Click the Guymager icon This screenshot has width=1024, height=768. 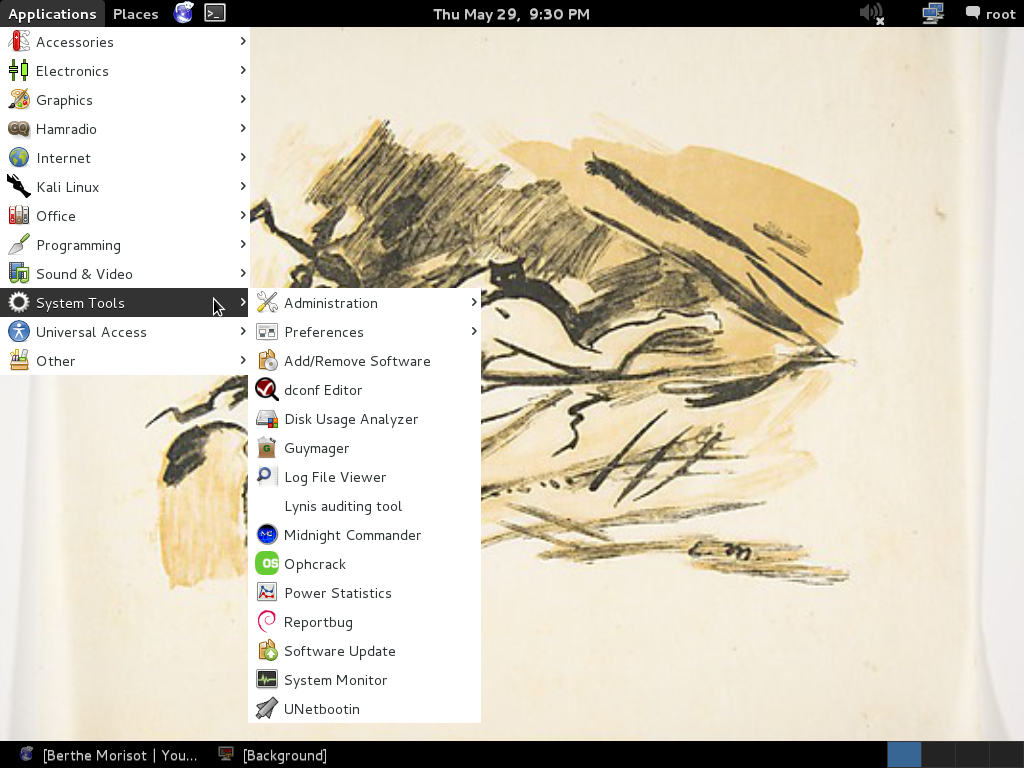pyautogui.click(x=267, y=448)
